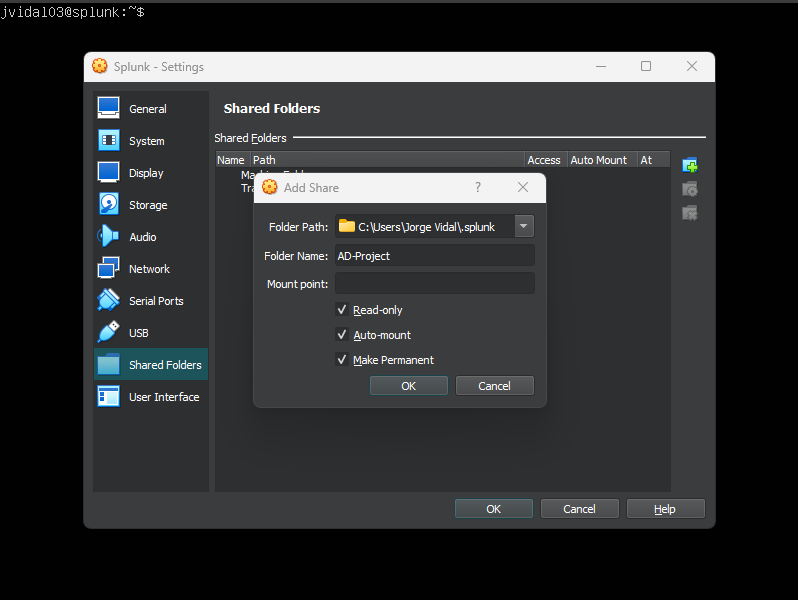Click the add new shared folder icon
798x600 pixels.
[x=690, y=165]
